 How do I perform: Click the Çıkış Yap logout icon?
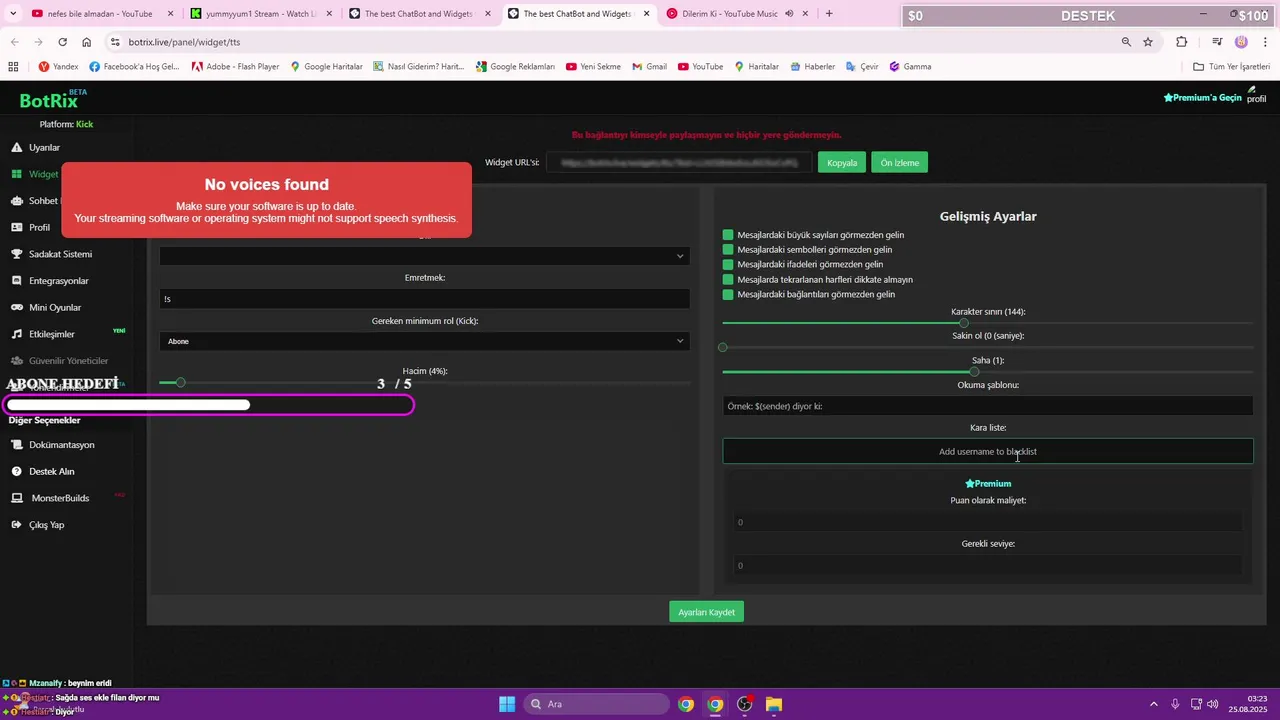pyautogui.click(x=16, y=525)
